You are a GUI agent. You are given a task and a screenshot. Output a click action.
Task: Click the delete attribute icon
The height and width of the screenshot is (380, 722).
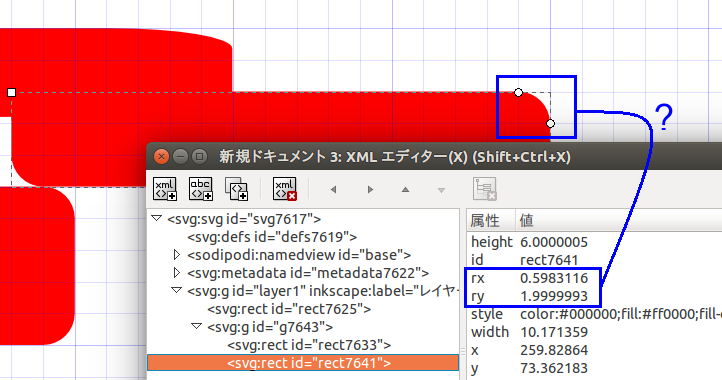[x=484, y=189]
